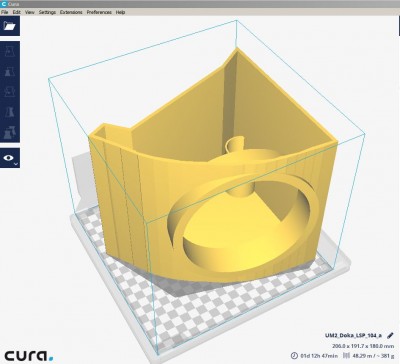Select the Per Model Settings tool
The width and height of the screenshot is (400, 364).
[x=10, y=132]
